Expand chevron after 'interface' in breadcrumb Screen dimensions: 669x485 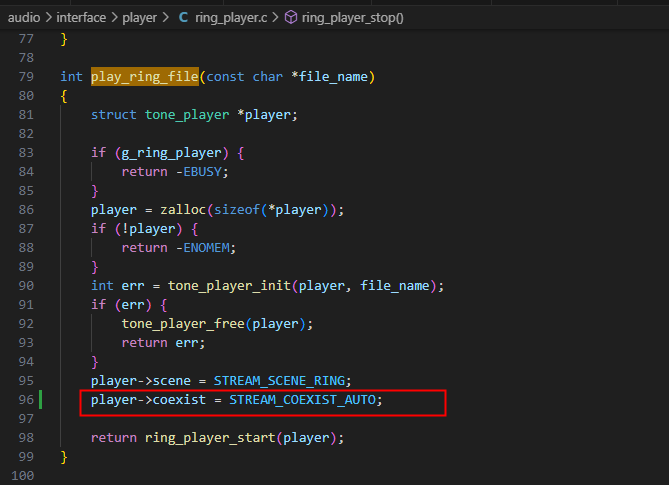point(114,17)
